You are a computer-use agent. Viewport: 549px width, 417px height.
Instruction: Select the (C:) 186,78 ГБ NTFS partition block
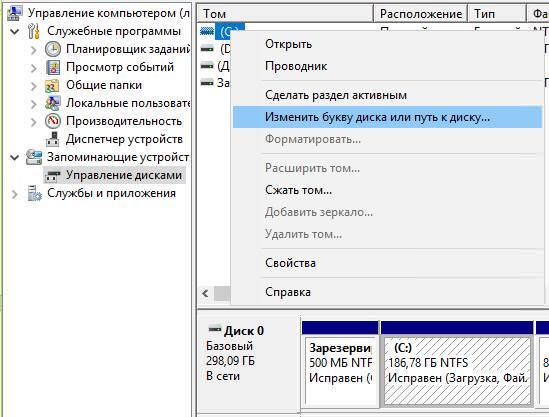point(457,370)
